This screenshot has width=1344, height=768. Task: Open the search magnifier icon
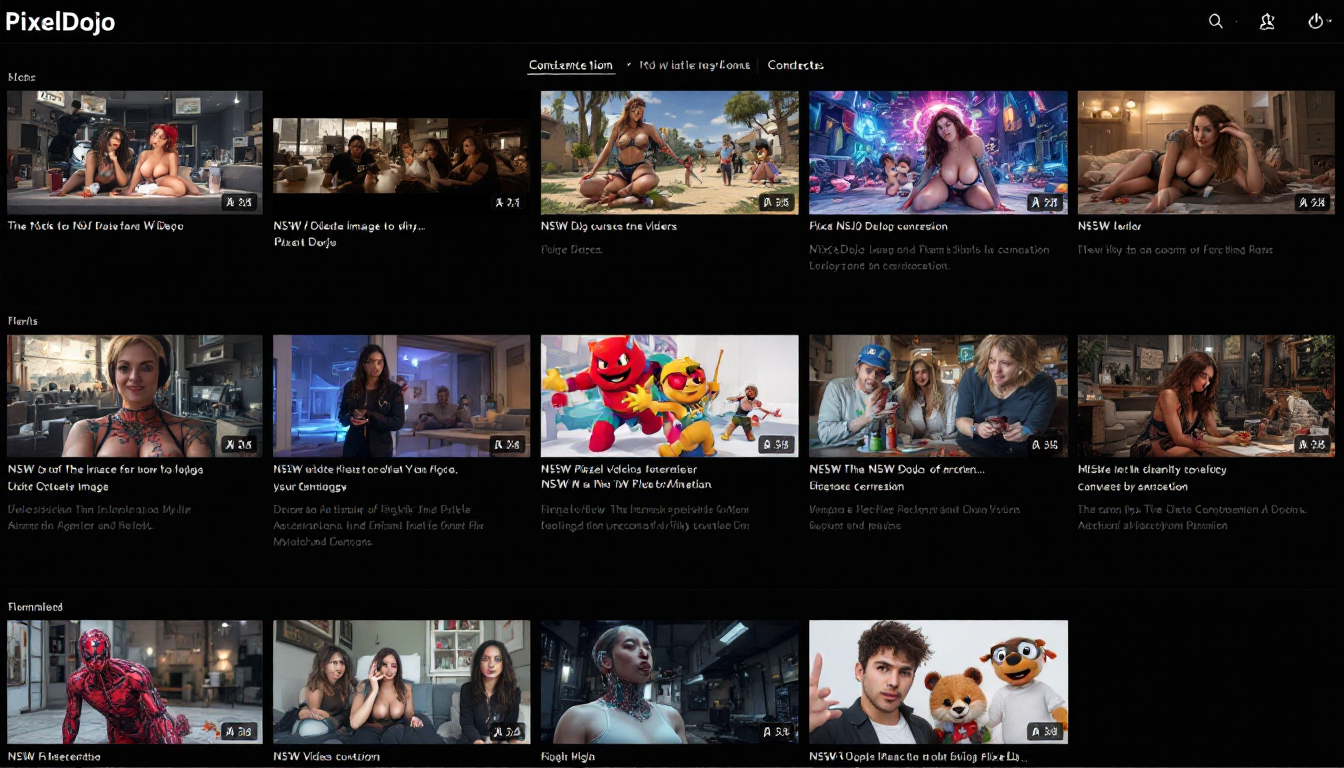pyautogui.click(x=1215, y=21)
